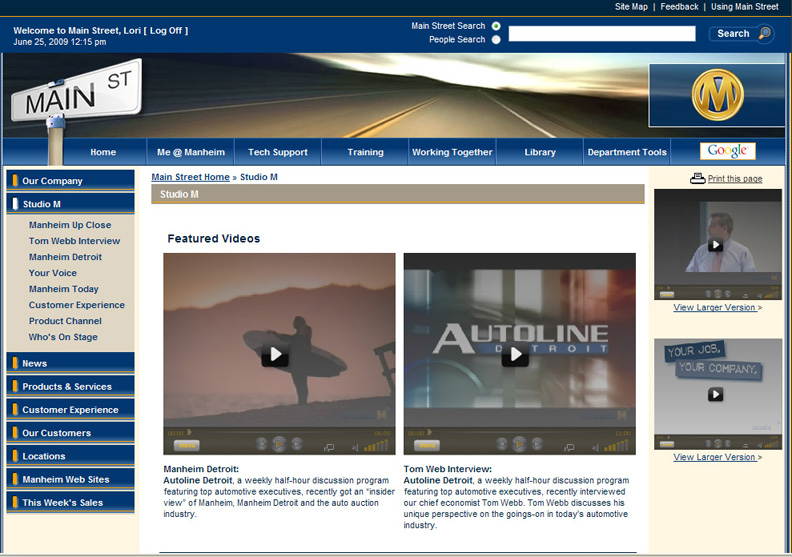The width and height of the screenshot is (792, 557).
Task: Click the Manheim M logo
Action: coord(717,96)
